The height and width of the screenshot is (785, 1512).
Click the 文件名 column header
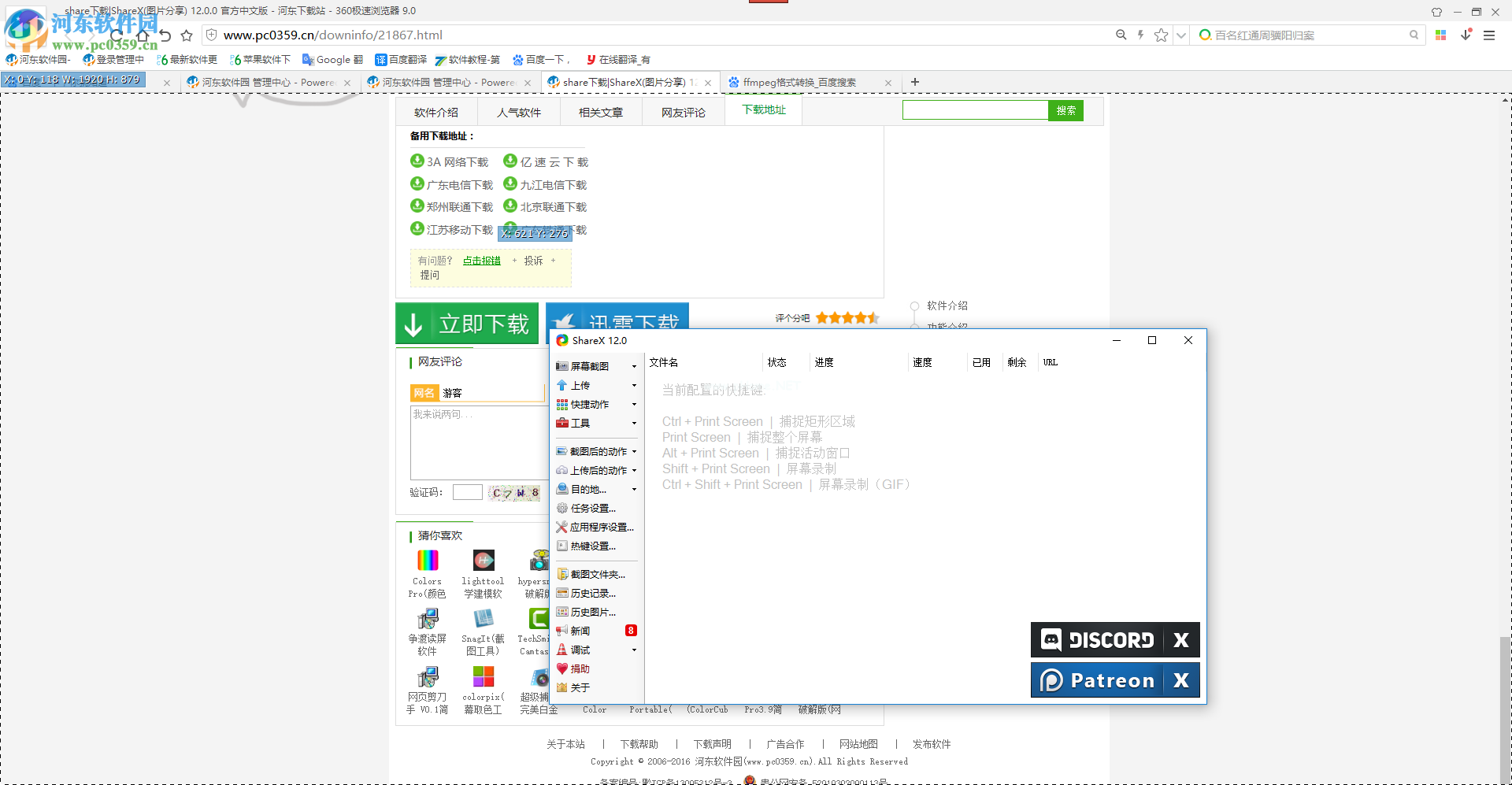click(663, 362)
